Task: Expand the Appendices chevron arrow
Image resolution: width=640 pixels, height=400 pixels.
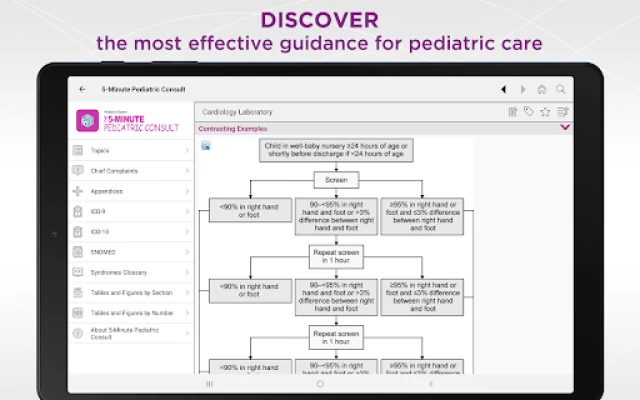Action: point(187,191)
